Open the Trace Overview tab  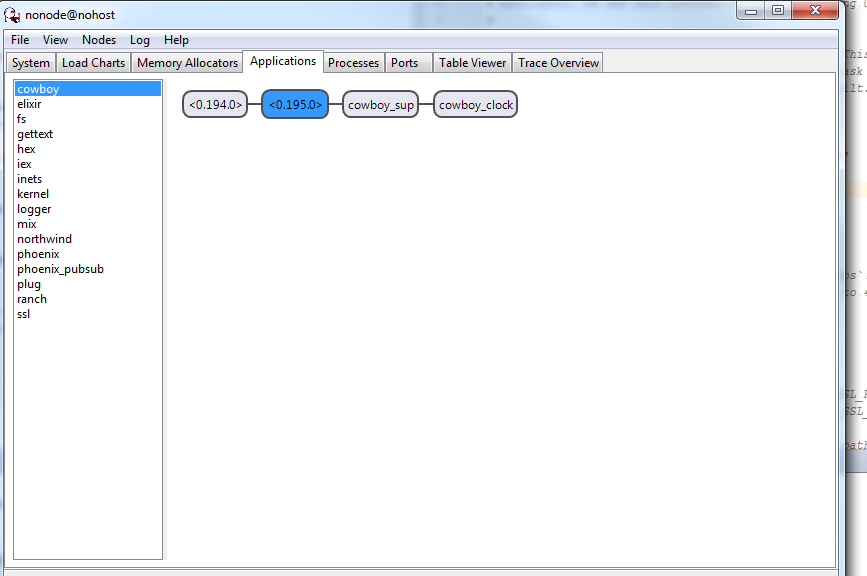557,61
